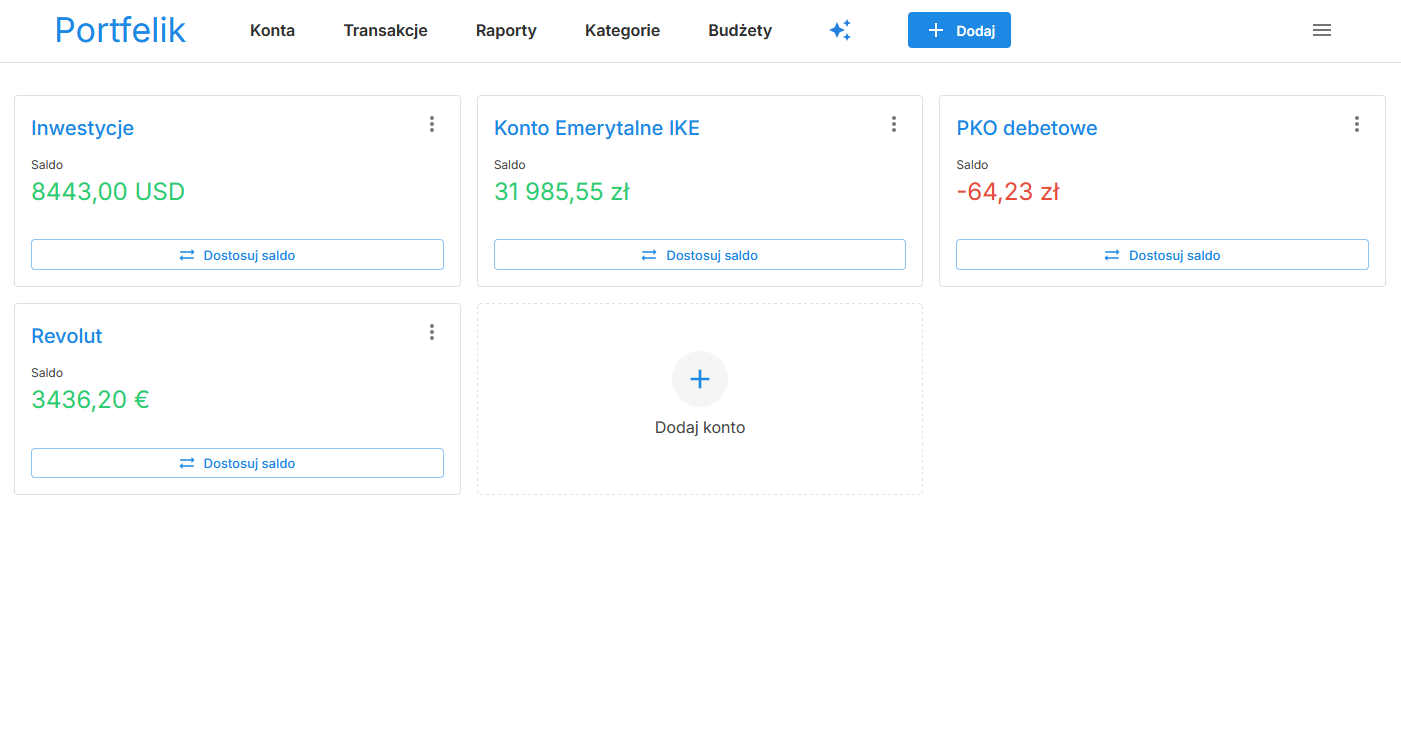Expand PKO debetowe three-dot options

point(1357,124)
